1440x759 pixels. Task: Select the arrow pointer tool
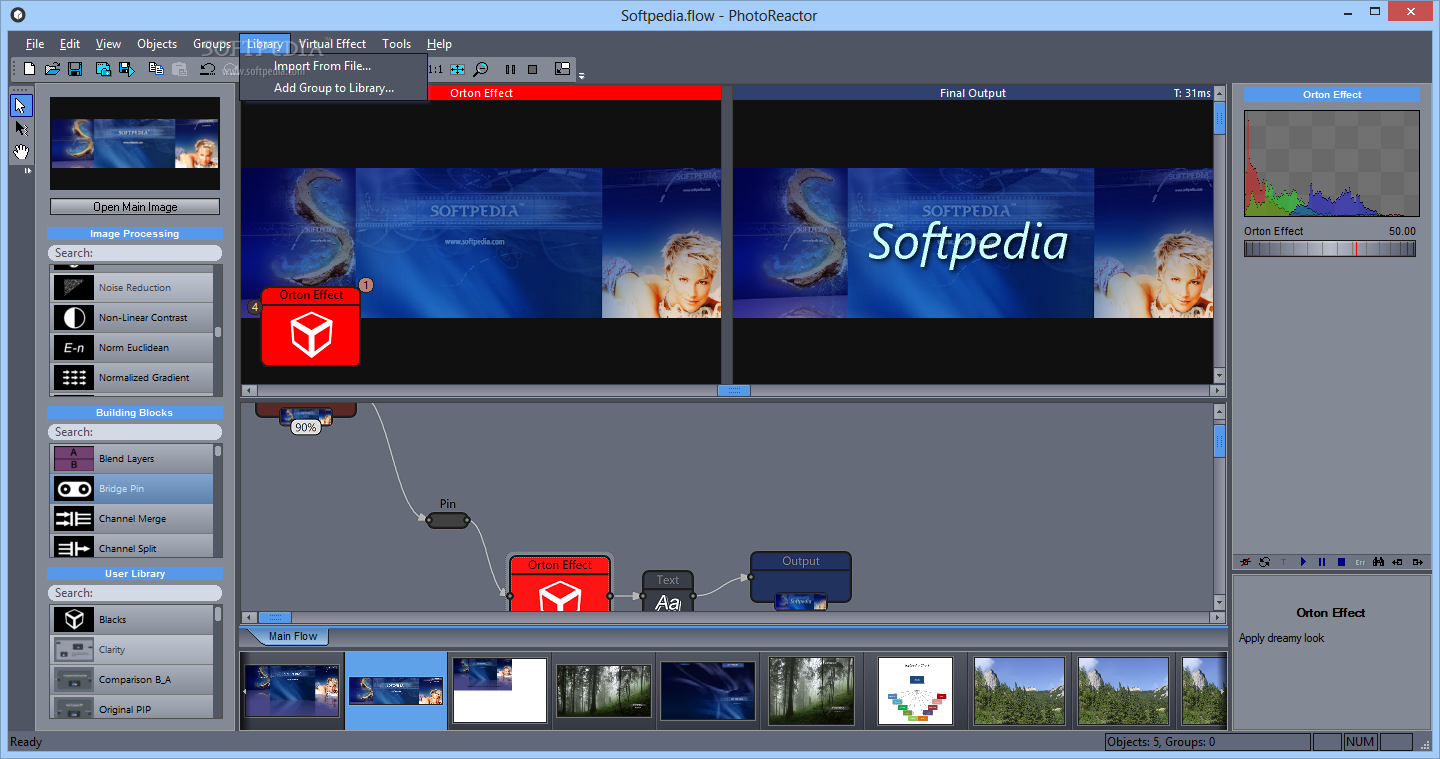[x=21, y=105]
